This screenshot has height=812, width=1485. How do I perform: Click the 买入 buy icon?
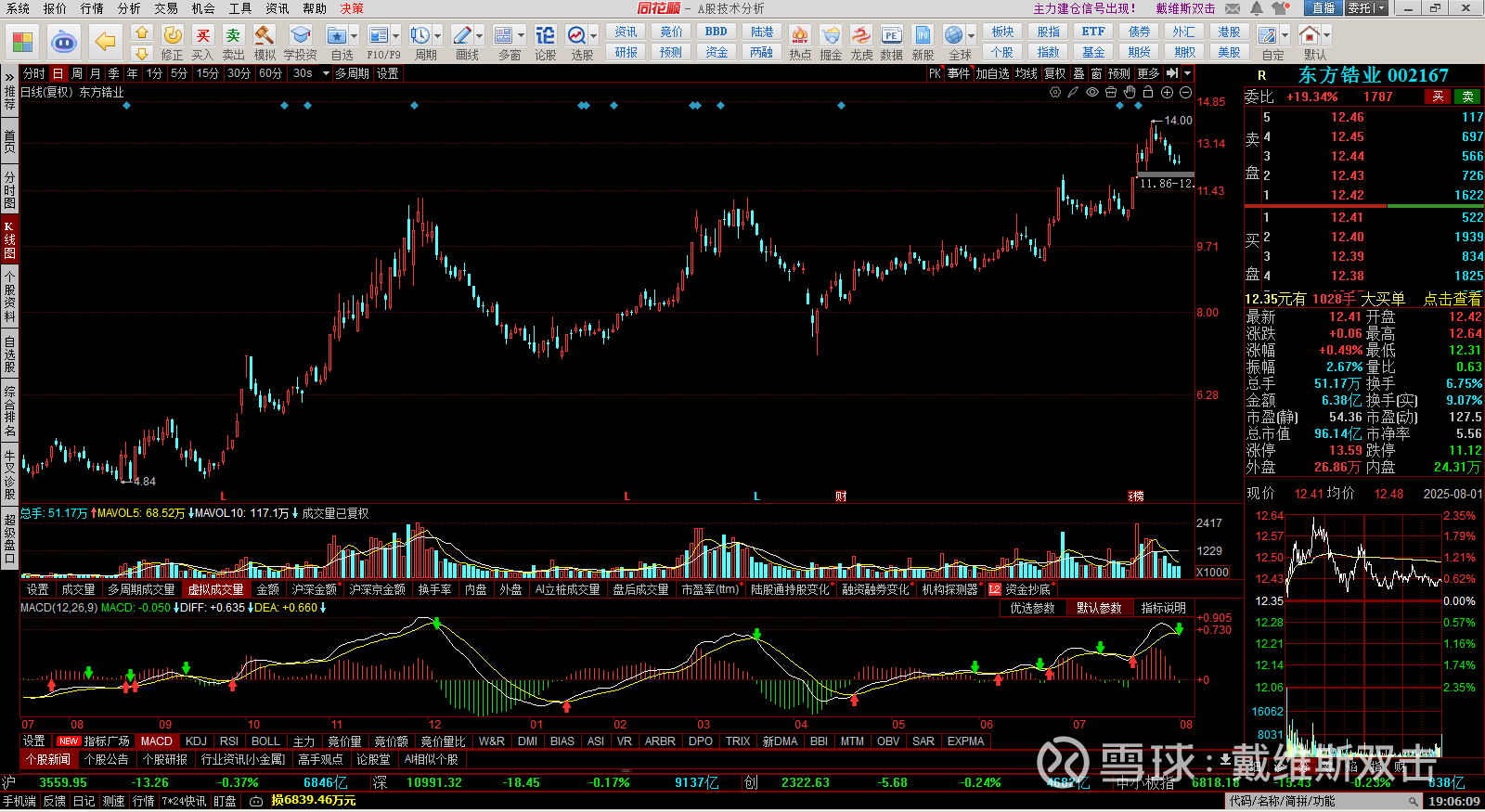[202, 35]
